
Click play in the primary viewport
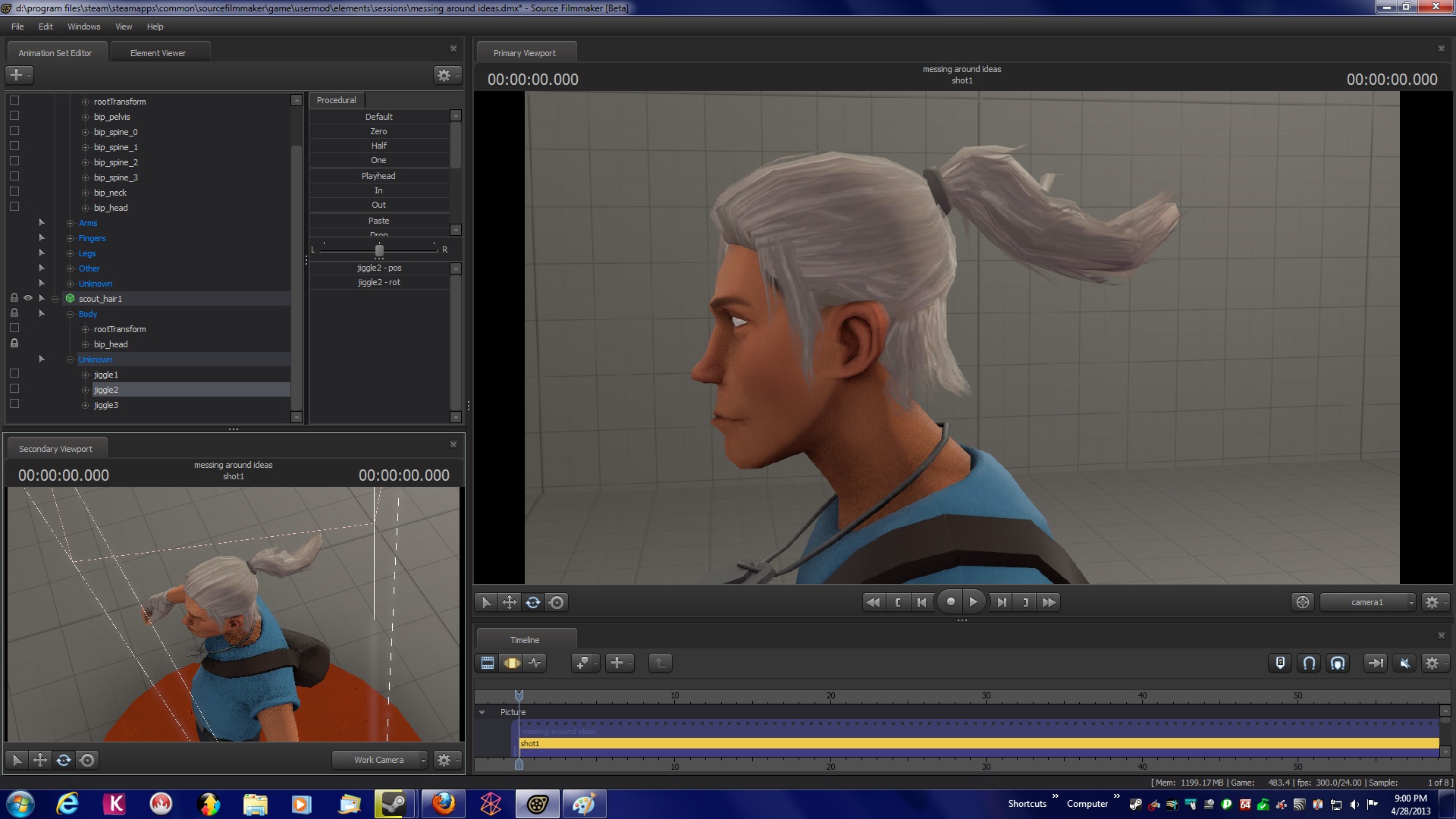pos(974,602)
